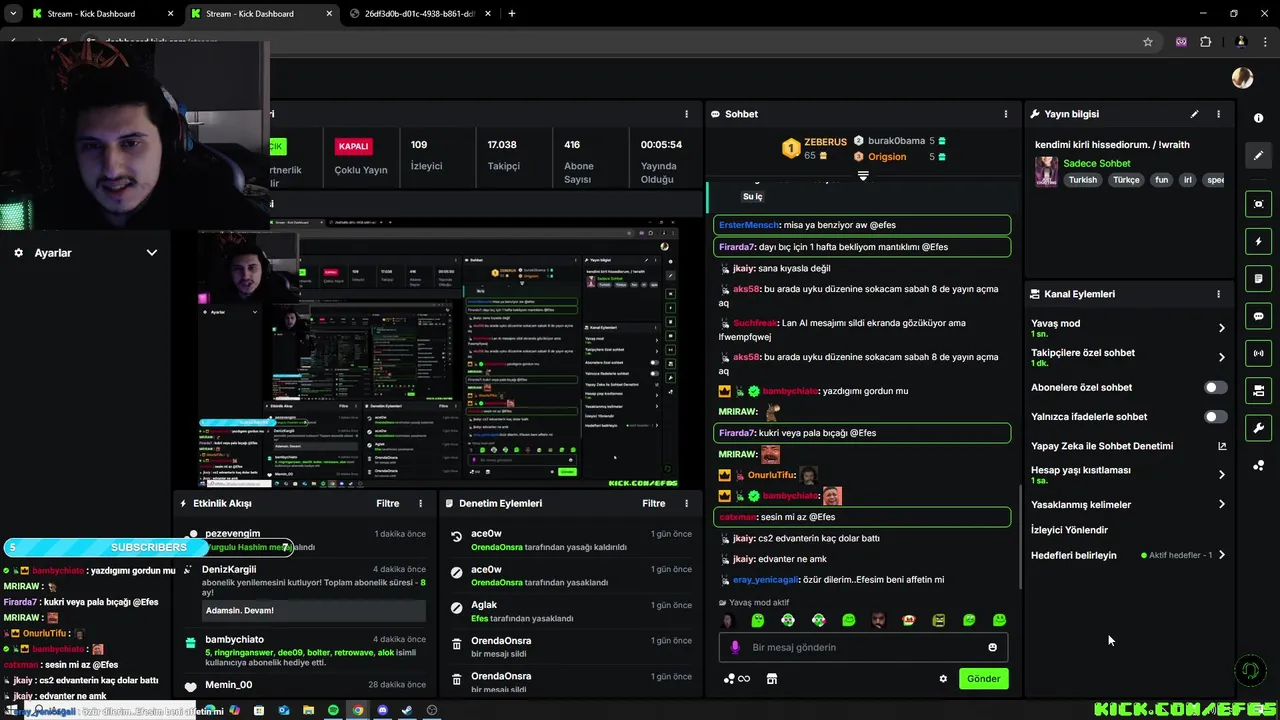Click Aglak banned moderation entry
The image size is (1280, 720).
(x=571, y=611)
